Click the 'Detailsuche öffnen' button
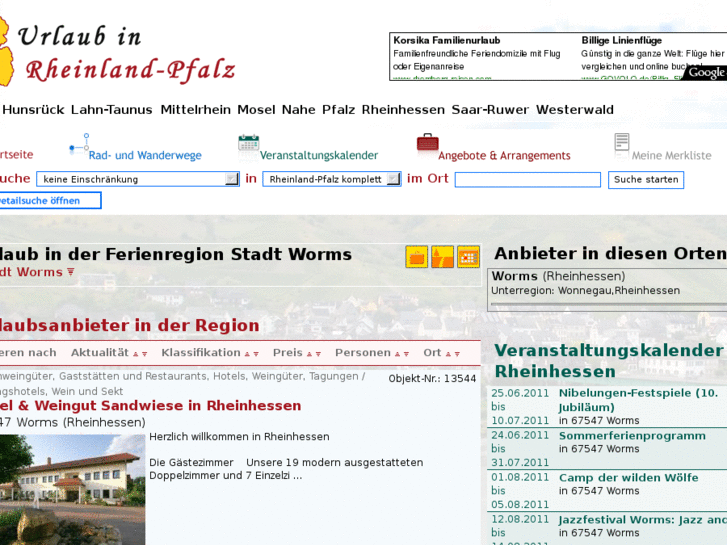 [x=50, y=200]
